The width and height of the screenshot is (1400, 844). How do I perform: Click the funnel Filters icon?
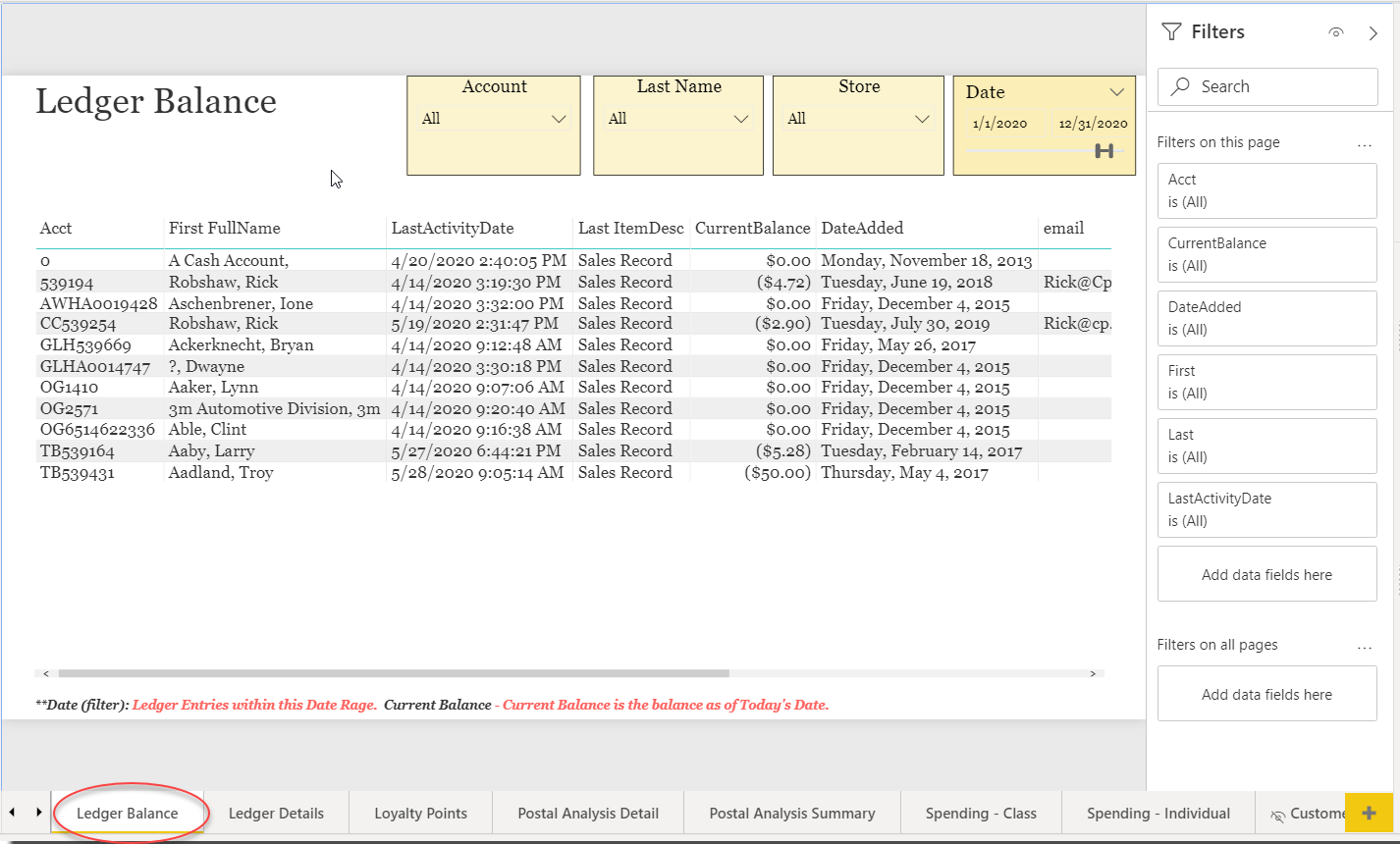tap(1171, 32)
